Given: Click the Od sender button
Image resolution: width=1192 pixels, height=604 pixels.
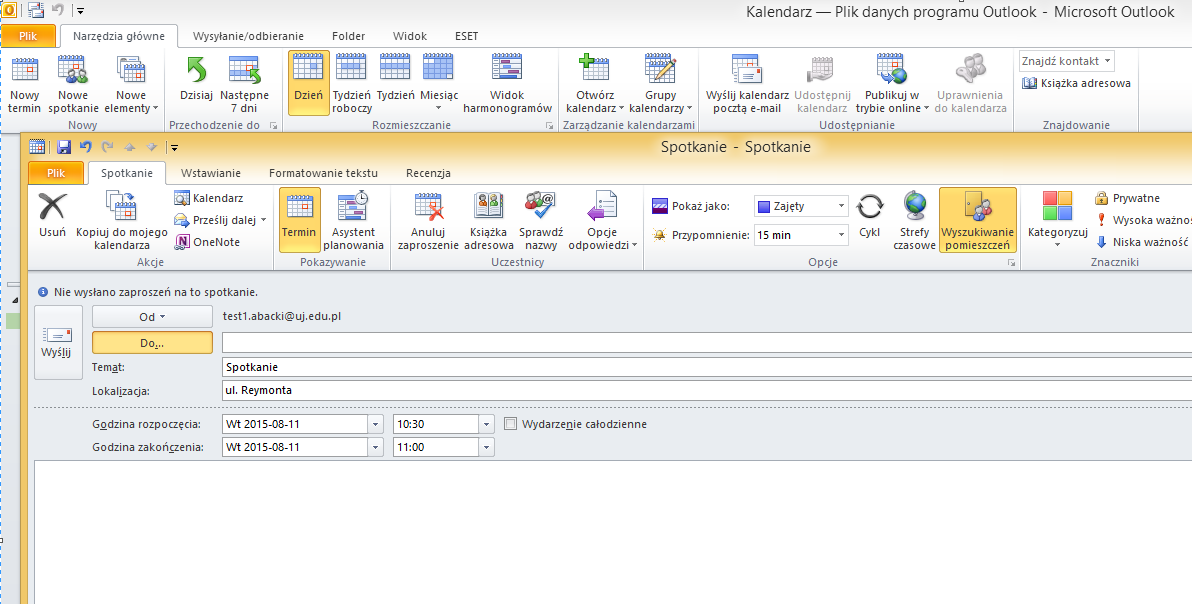Looking at the screenshot, I should (152, 317).
